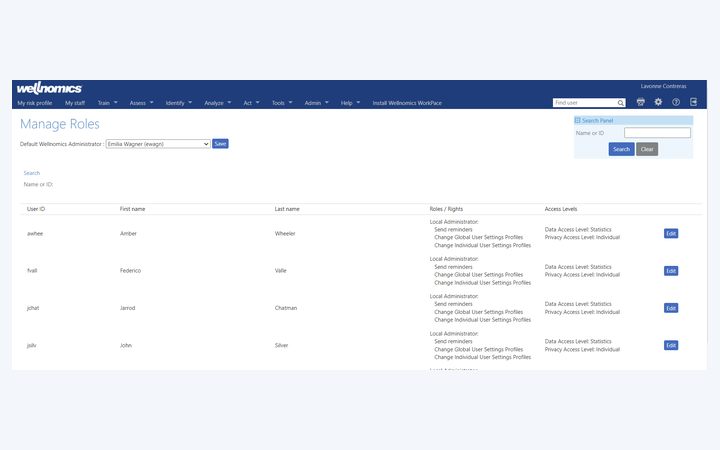Click last name Chatman
Viewport: 720px width, 450px height.
coord(286,308)
